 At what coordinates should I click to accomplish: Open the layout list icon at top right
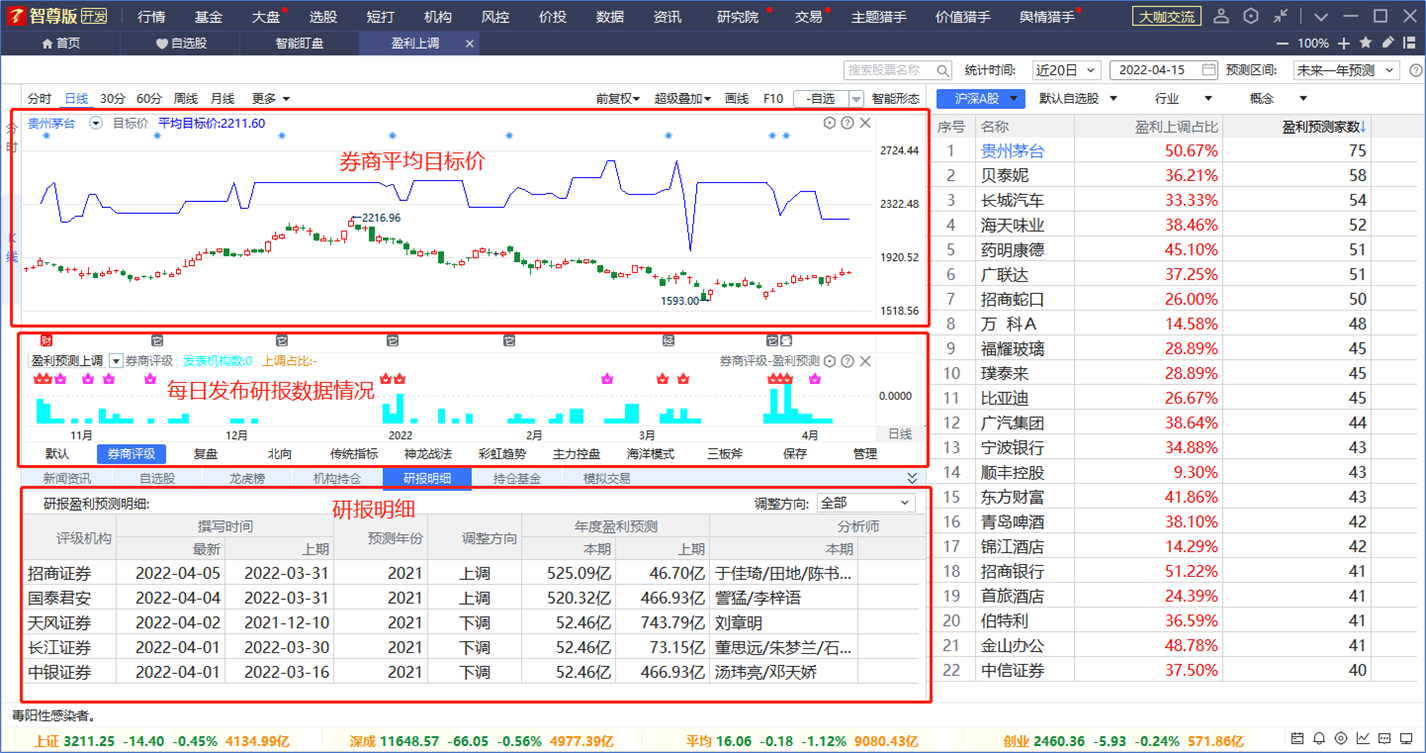(x=1408, y=43)
